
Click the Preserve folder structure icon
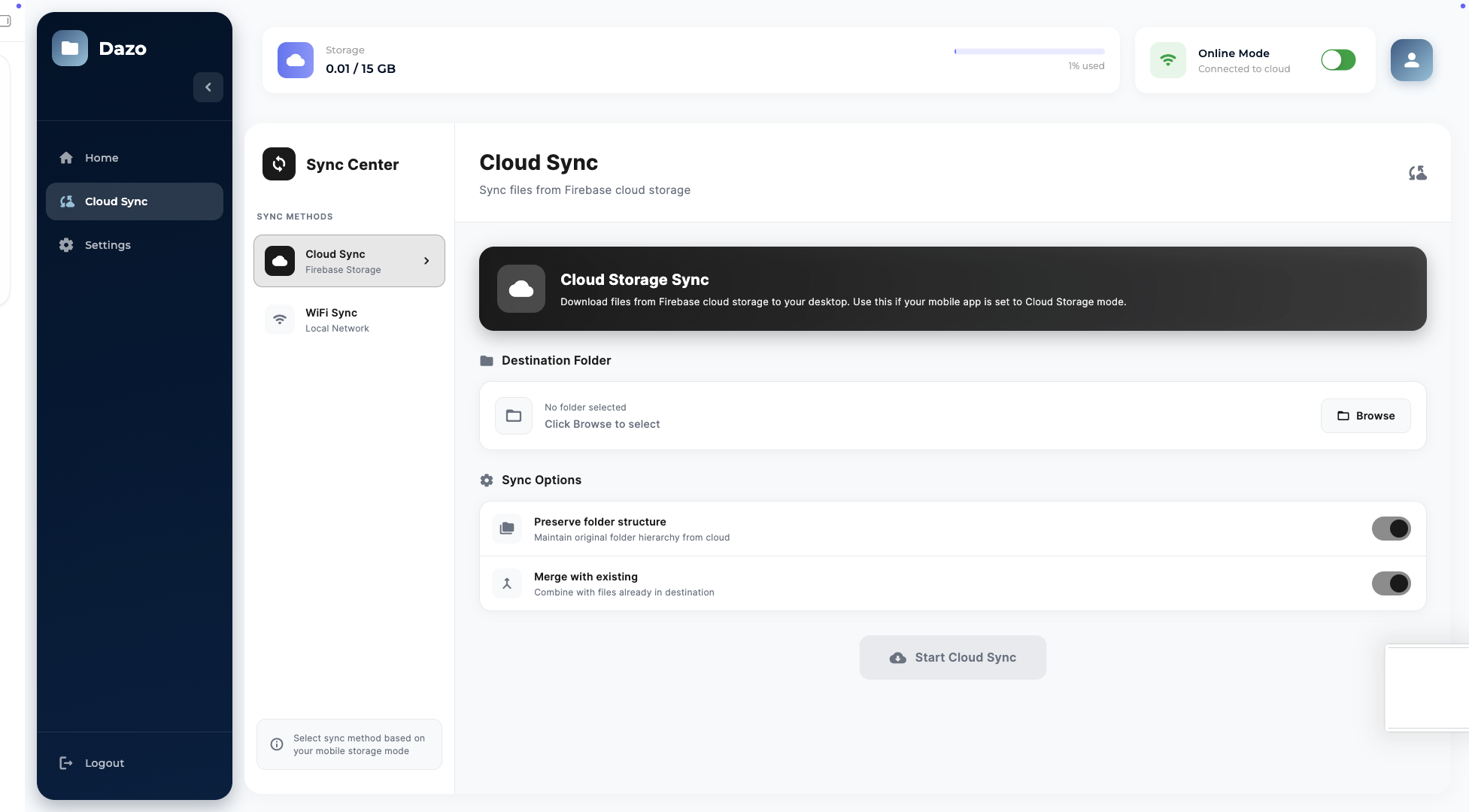[507, 529]
